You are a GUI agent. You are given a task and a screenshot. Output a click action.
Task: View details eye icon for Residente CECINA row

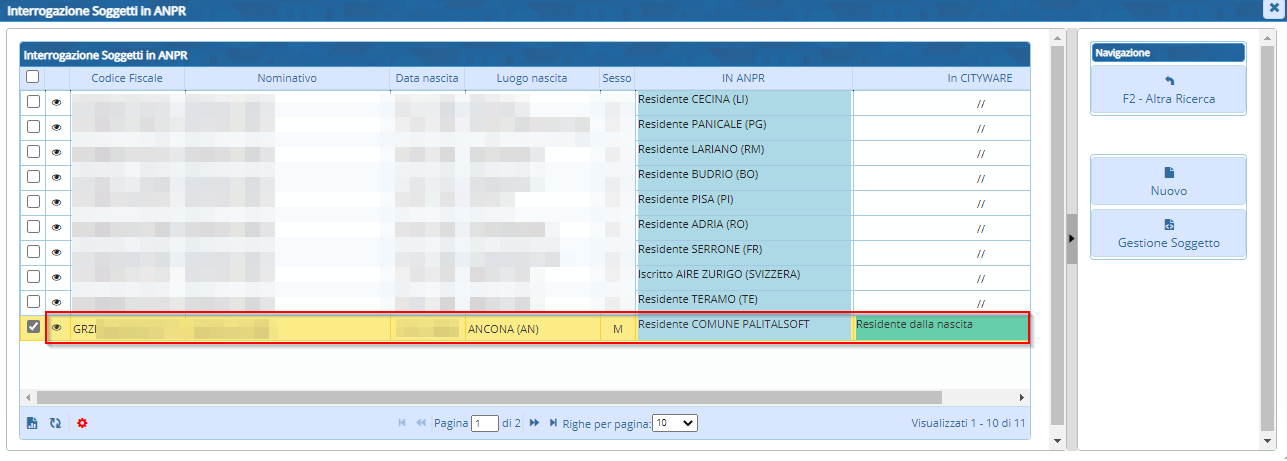(57, 101)
